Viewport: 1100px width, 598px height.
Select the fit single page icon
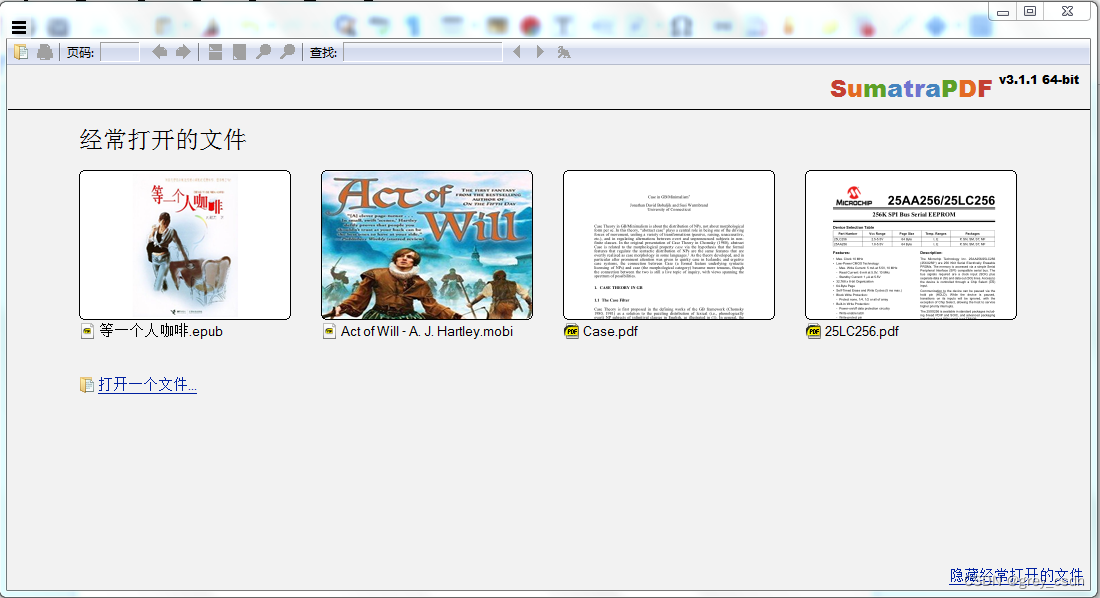tap(239, 52)
